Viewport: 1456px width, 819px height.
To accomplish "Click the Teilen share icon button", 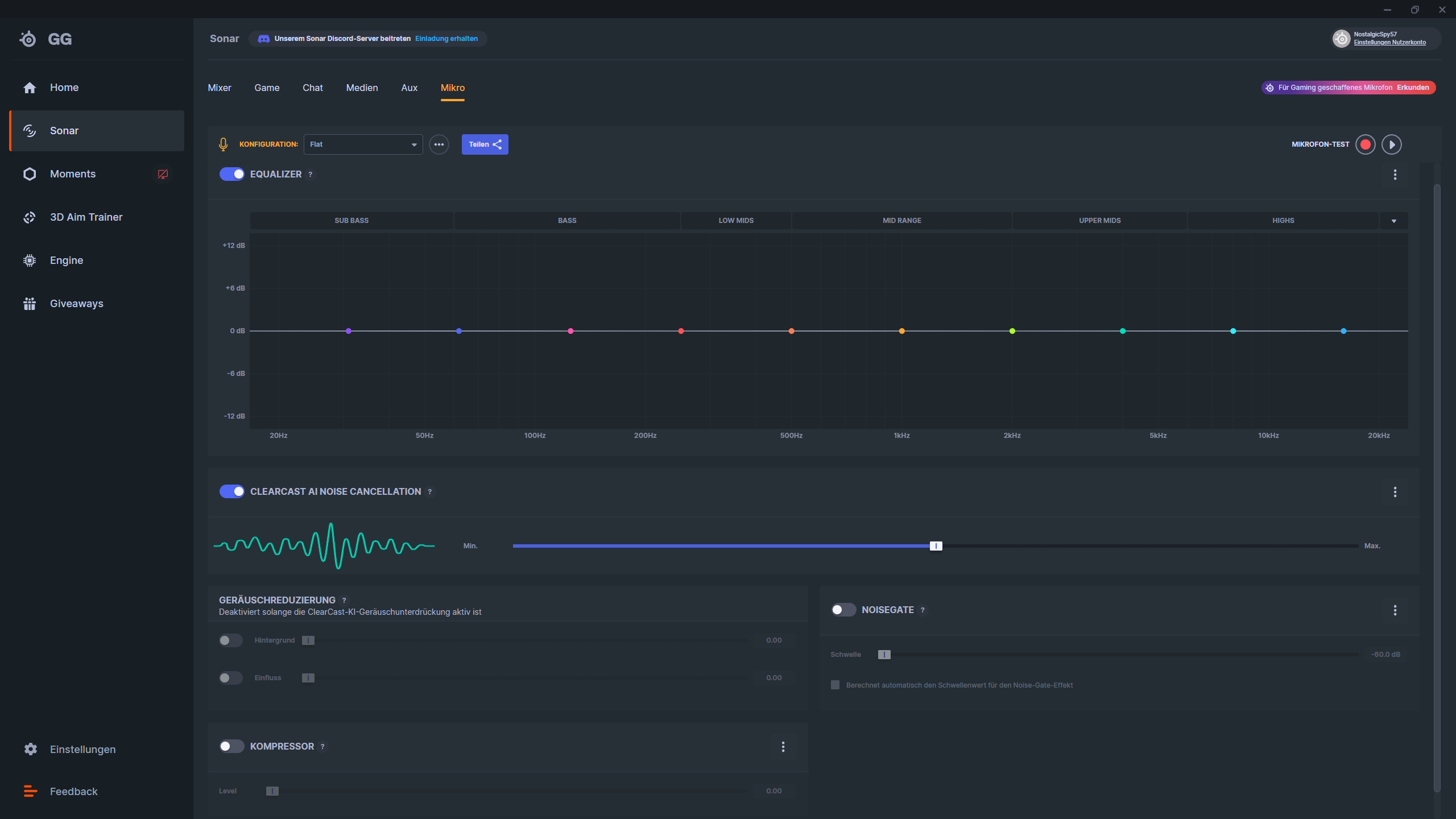I will (485, 144).
